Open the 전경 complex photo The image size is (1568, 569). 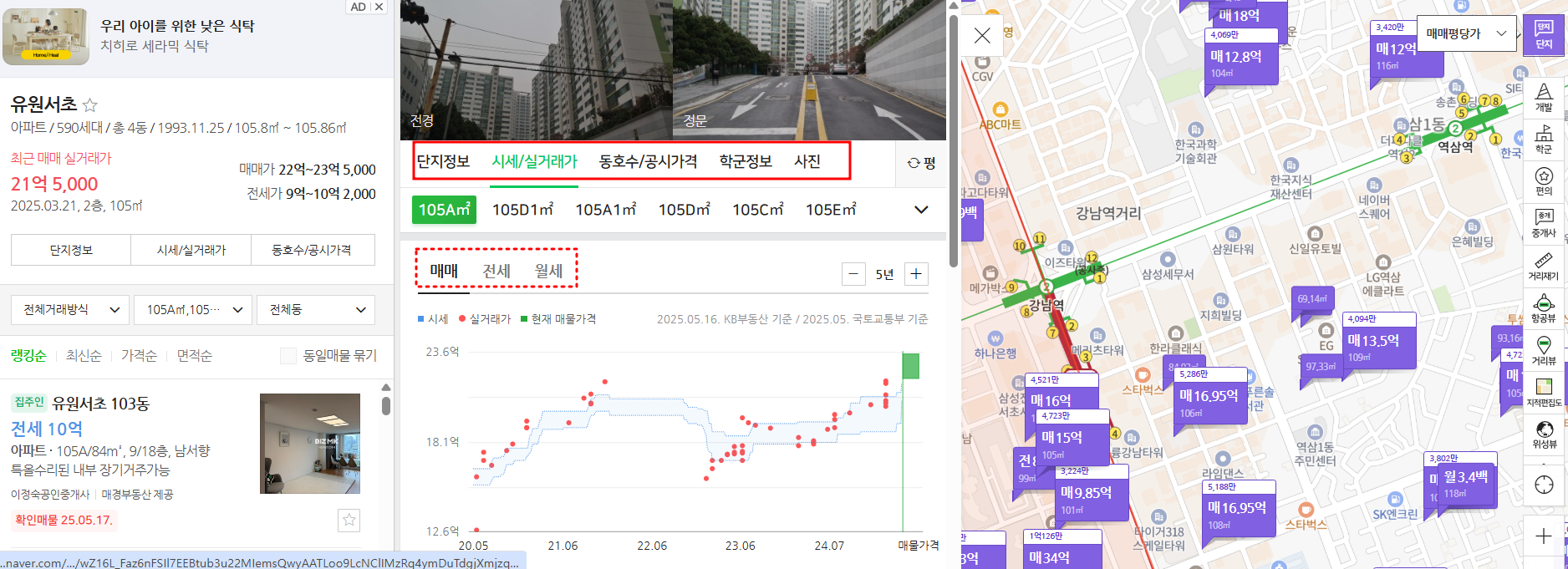pyautogui.click(x=537, y=70)
